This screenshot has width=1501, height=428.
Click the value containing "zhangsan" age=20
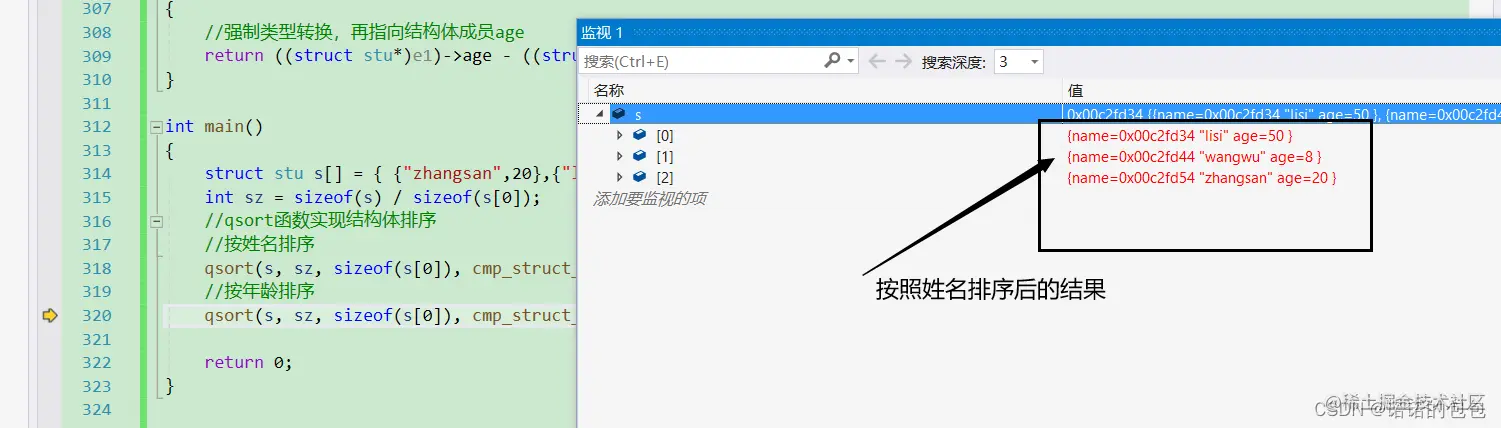1202,177
